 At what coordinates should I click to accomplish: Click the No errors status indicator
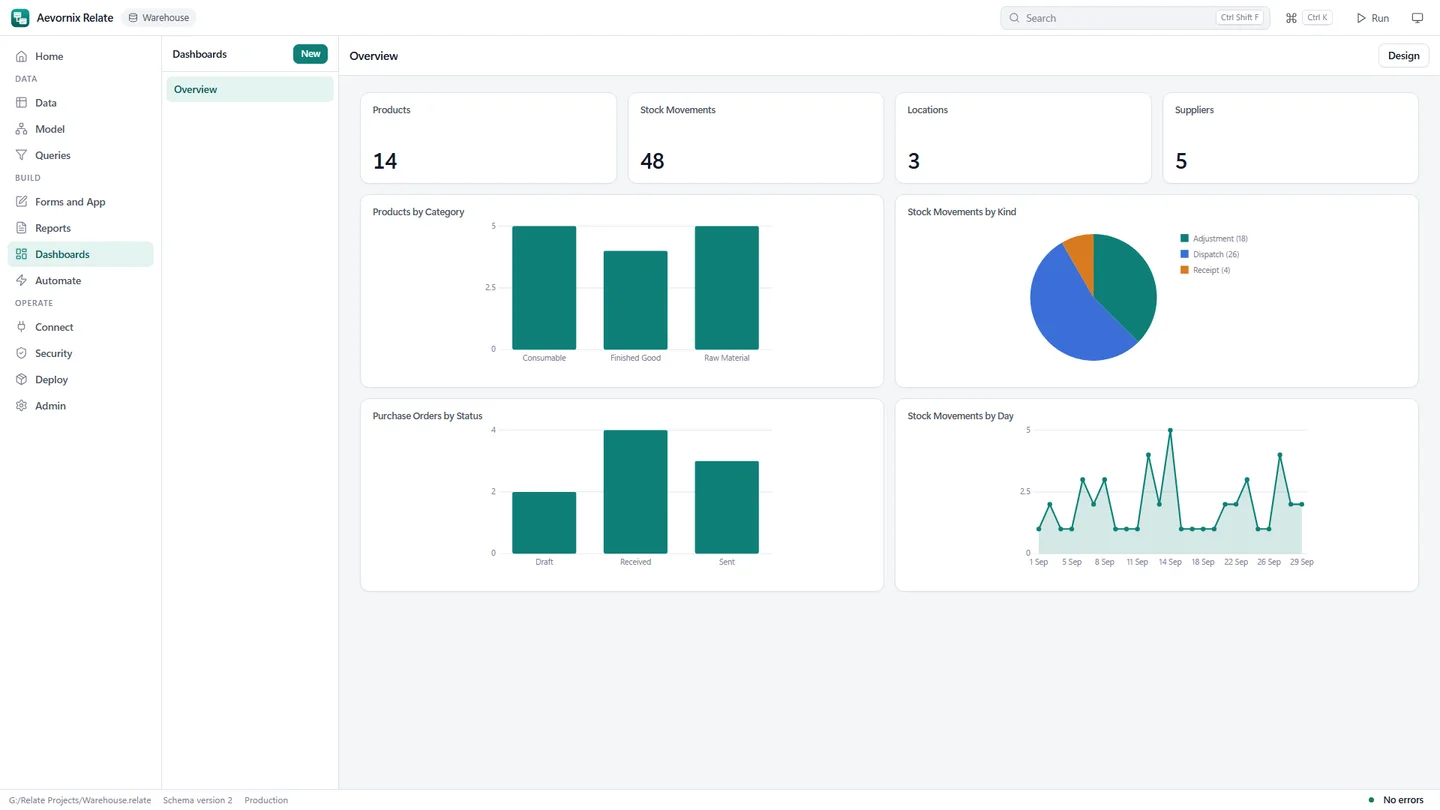pos(1395,800)
